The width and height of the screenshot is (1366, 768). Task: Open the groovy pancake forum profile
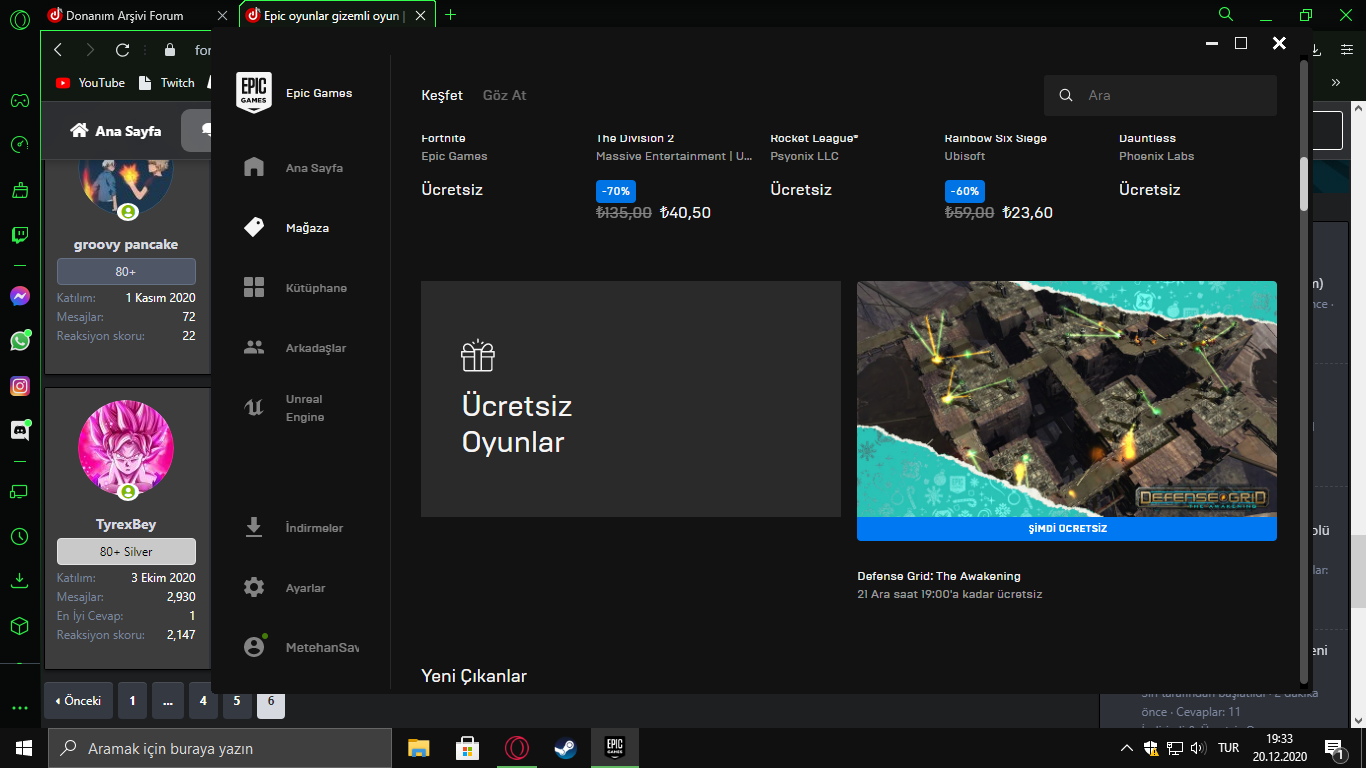point(126,244)
